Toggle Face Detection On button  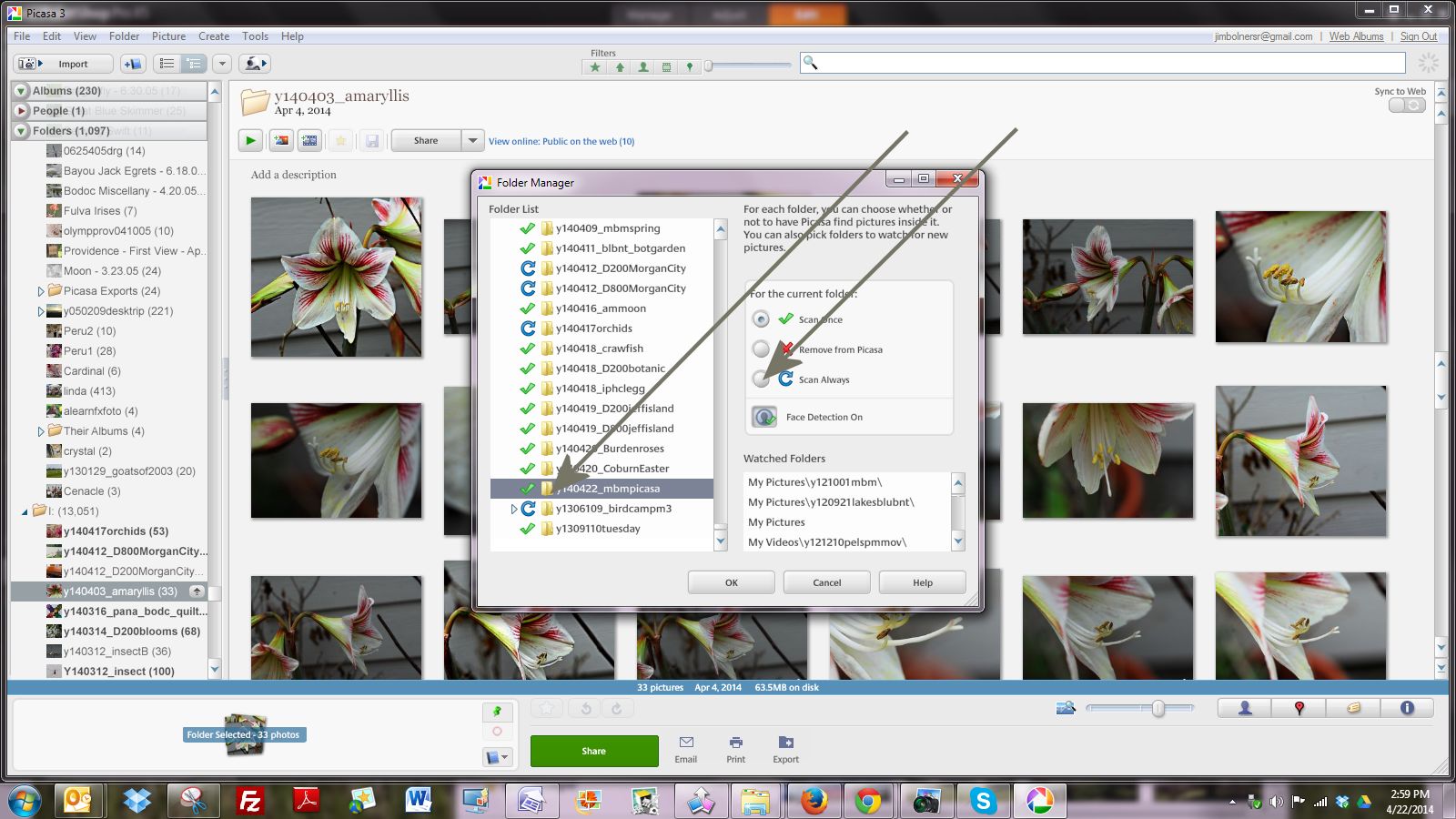point(764,417)
